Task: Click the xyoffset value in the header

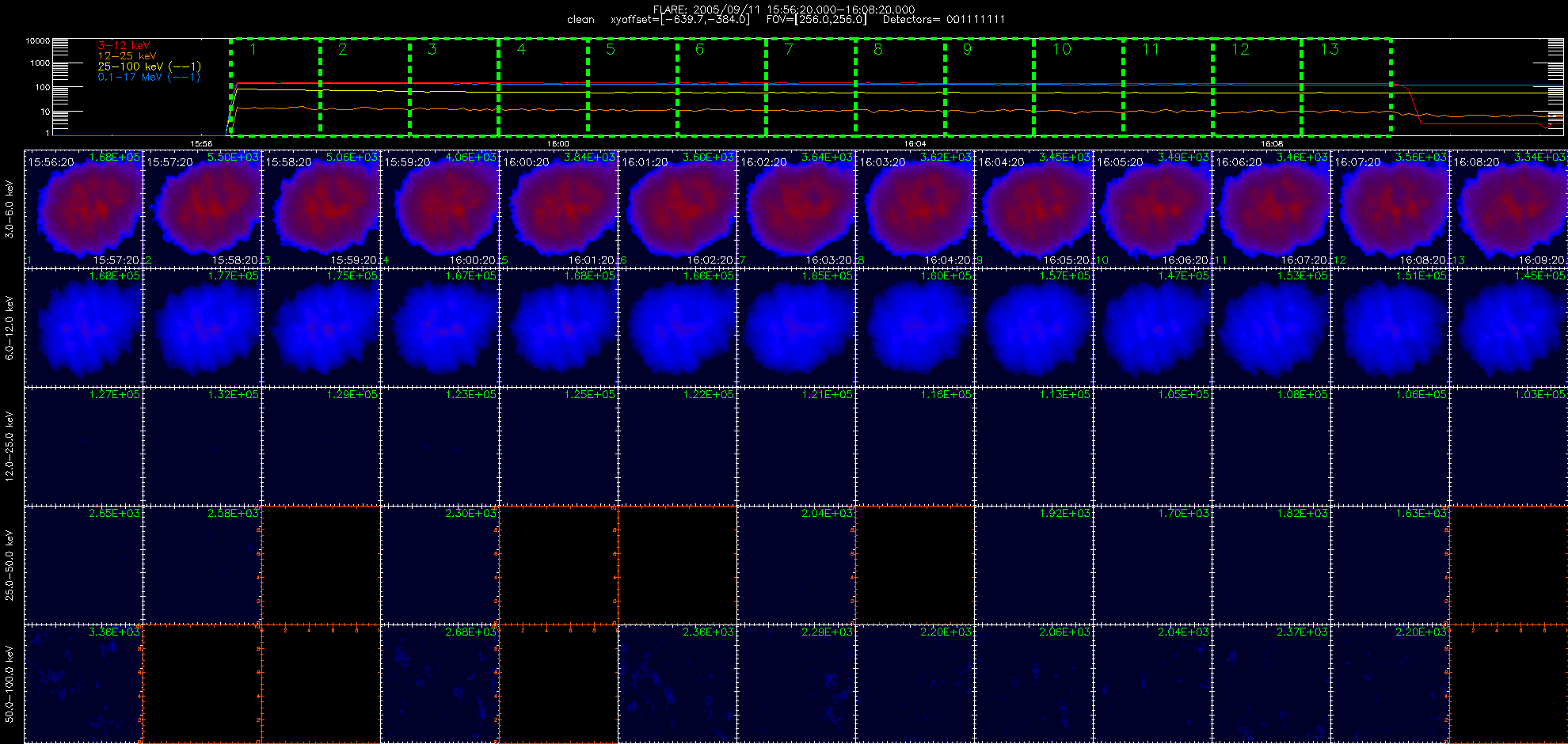Action: [x=680, y=20]
